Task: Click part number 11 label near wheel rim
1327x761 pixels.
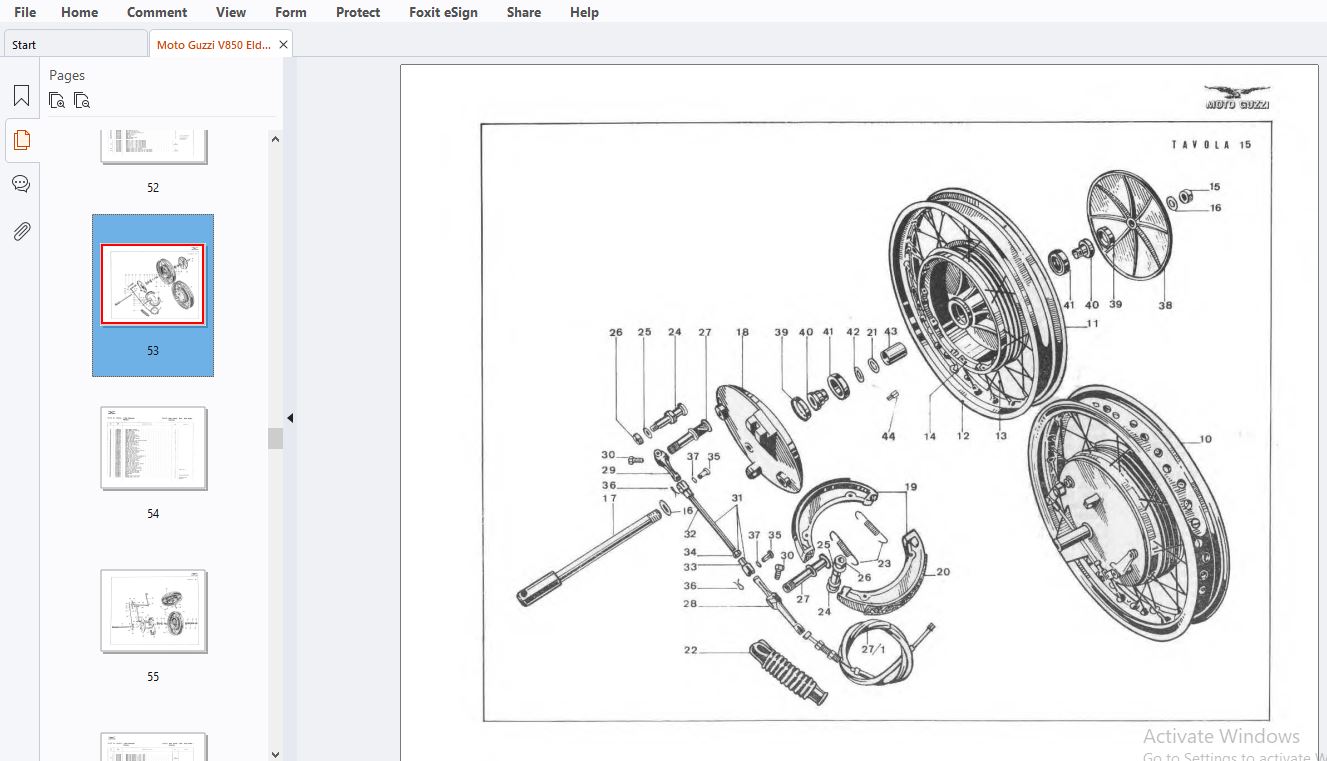Action: click(x=1092, y=323)
